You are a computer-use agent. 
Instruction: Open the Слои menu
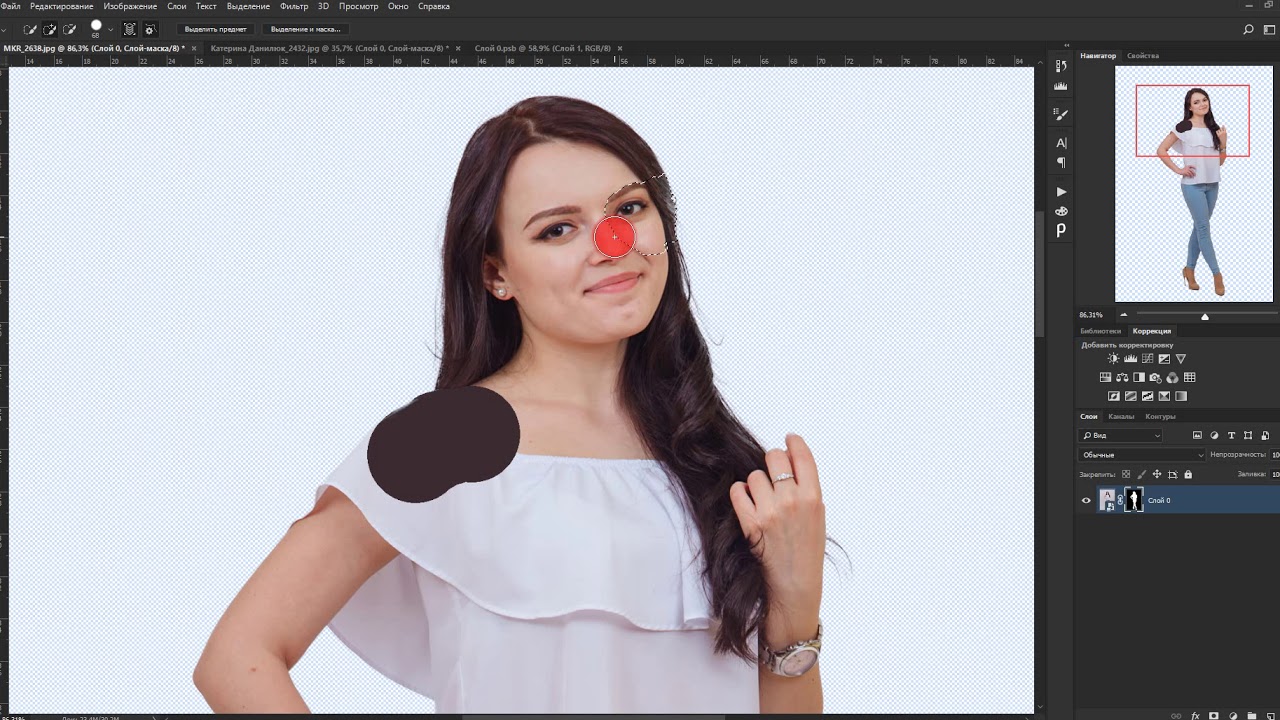[176, 6]
